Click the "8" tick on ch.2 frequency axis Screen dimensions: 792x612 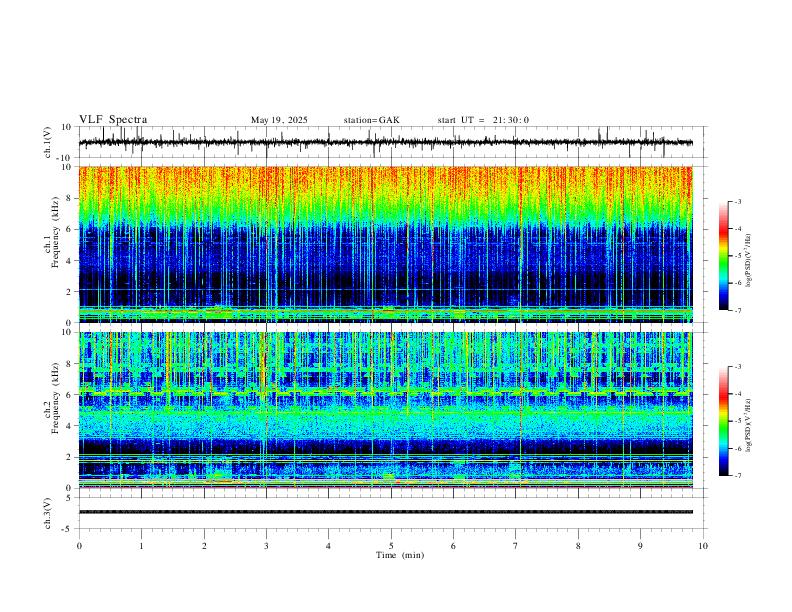click(x=69, y=364)
